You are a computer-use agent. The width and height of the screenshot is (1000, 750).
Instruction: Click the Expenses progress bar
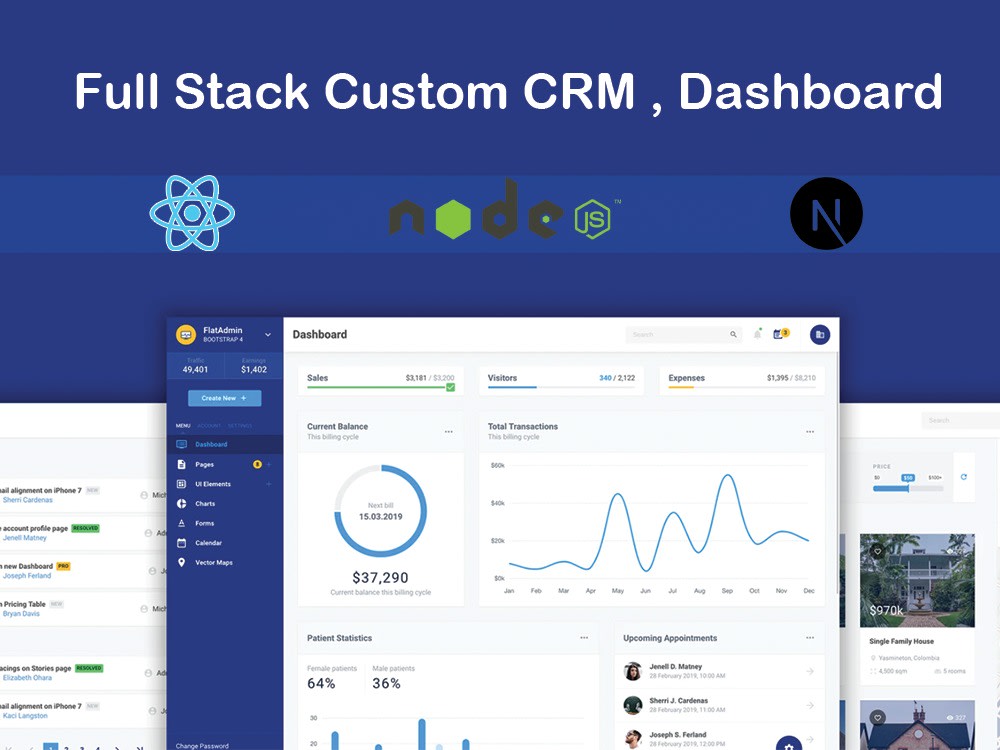[x=742, y=387]
